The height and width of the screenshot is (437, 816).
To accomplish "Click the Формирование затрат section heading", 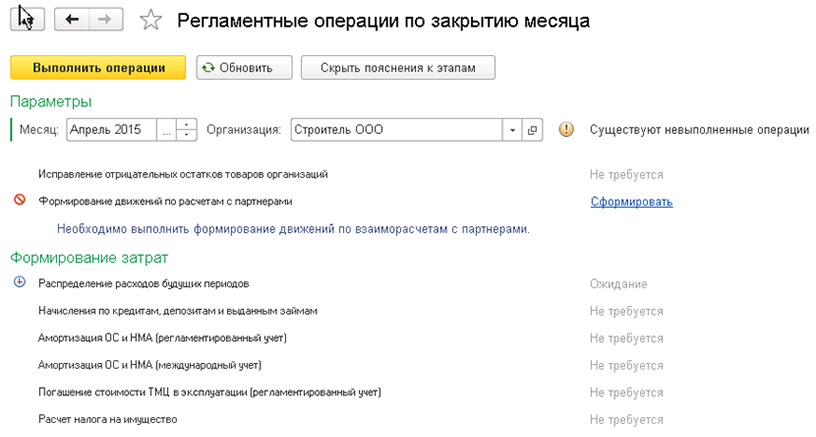I will [x=89, y=258].
